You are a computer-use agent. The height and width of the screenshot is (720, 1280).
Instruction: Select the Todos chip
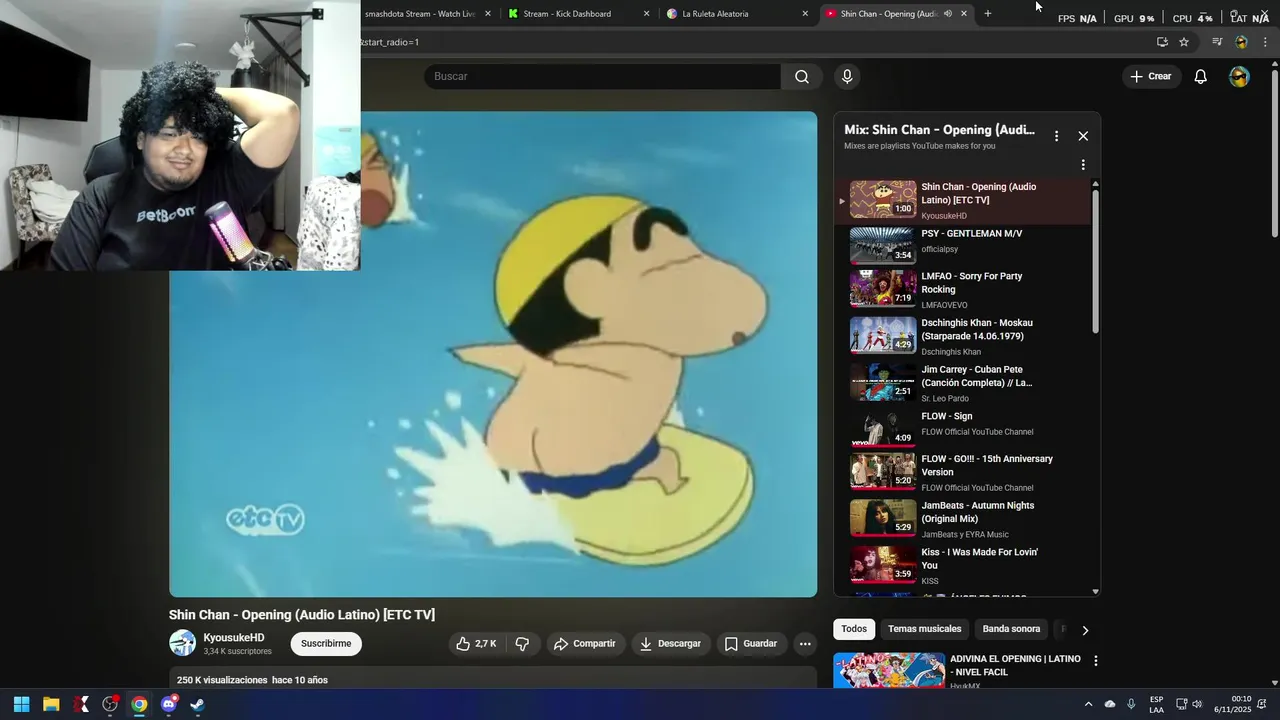tap(854, 629)
